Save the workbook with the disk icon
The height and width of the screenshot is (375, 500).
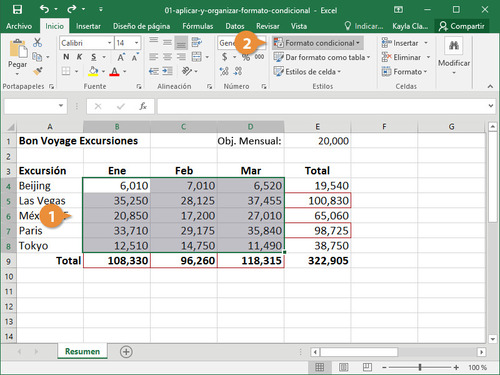click(17, 9)
